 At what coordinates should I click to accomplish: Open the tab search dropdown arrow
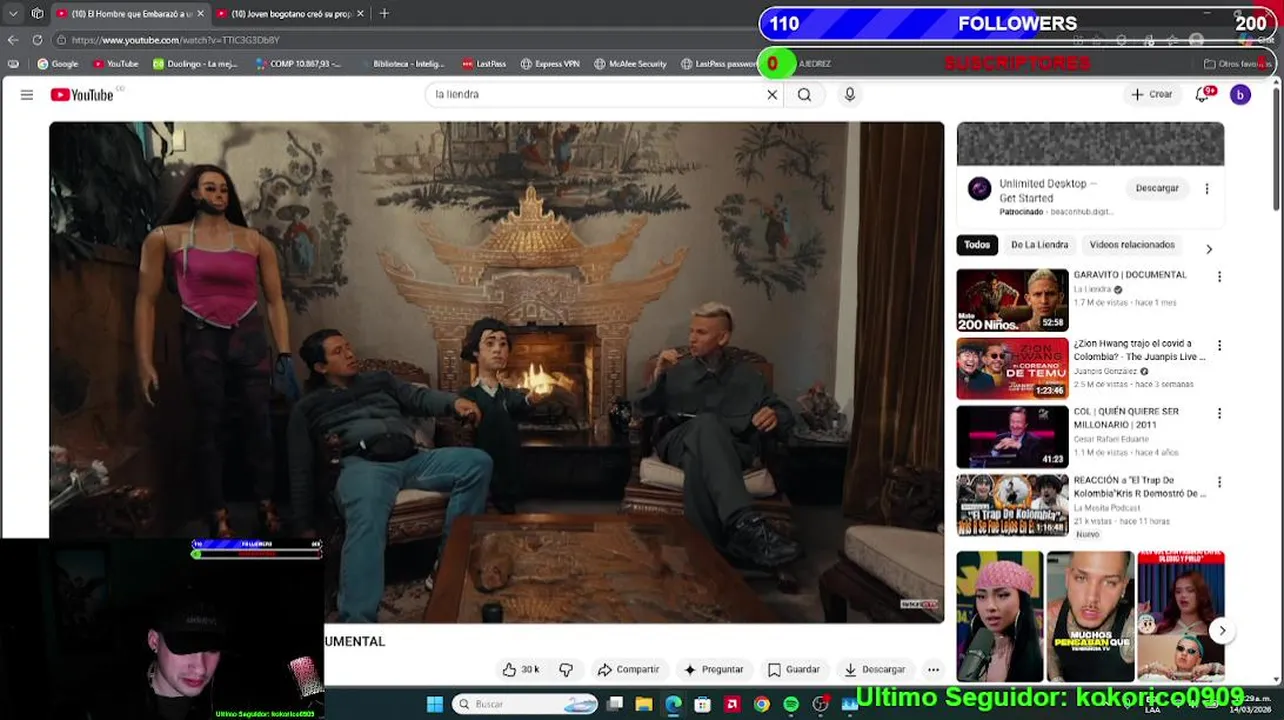click(x=13, y=14)
